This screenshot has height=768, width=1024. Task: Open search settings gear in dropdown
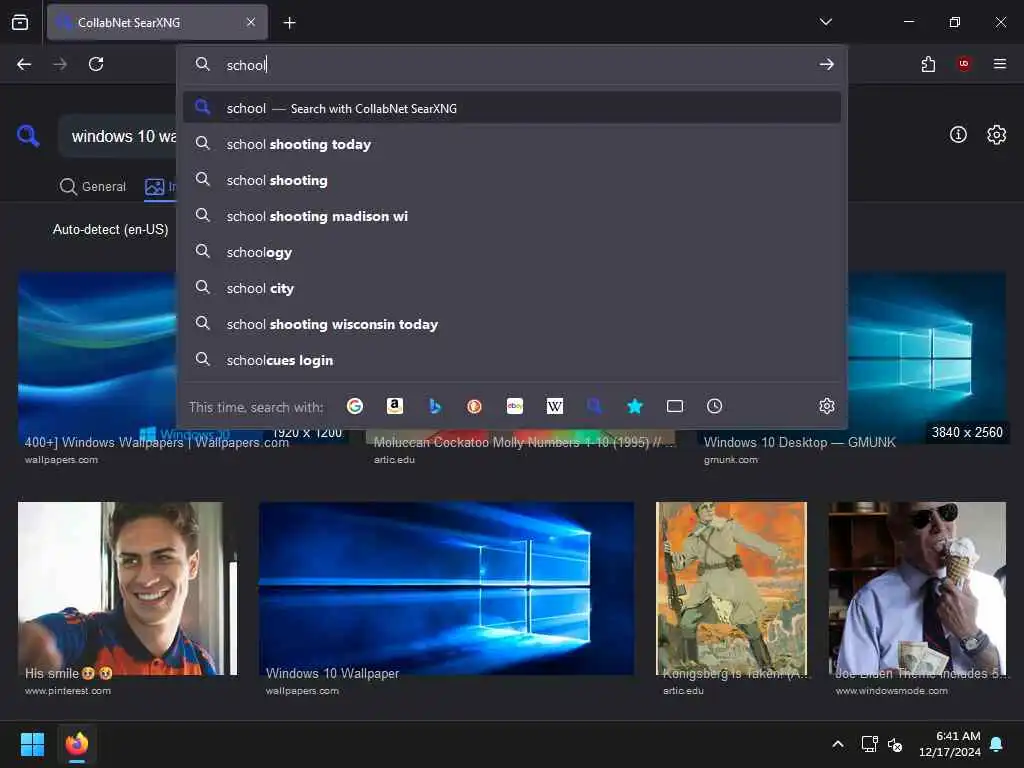coord(827,406)
